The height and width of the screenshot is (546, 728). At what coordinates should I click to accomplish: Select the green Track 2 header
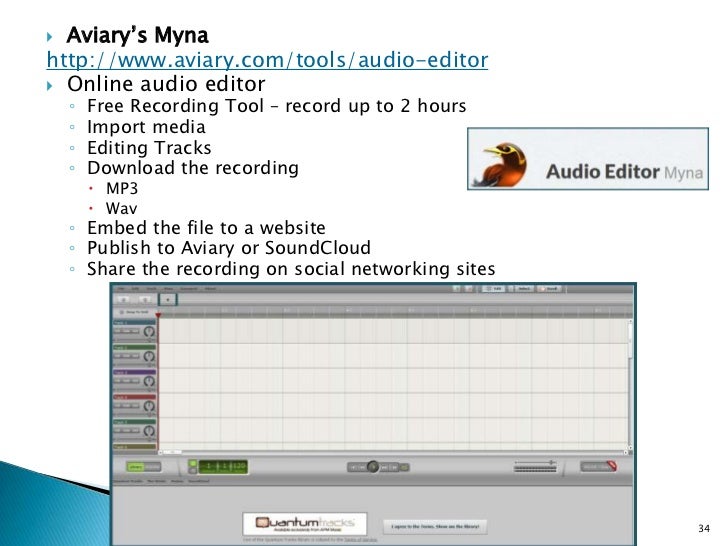coord(135,347)
